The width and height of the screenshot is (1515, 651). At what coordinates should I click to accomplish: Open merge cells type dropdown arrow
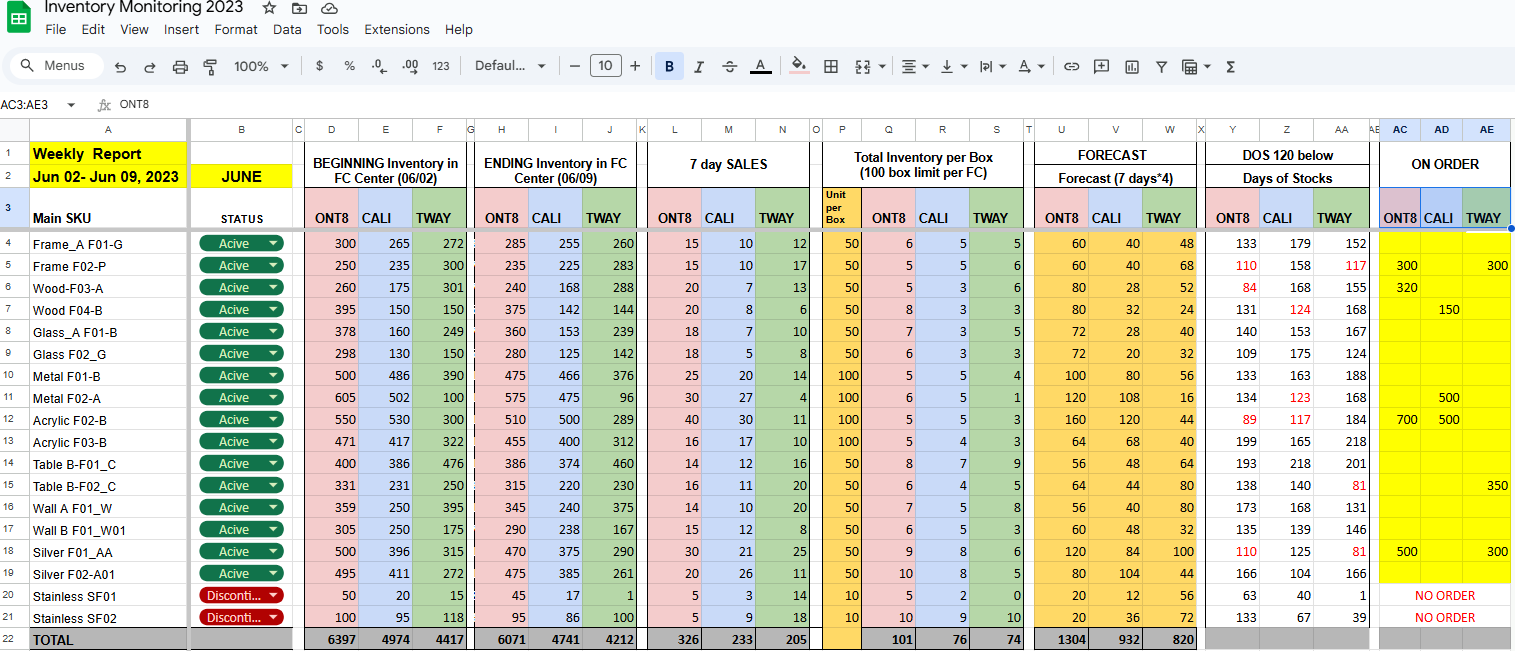pos(882,67)
